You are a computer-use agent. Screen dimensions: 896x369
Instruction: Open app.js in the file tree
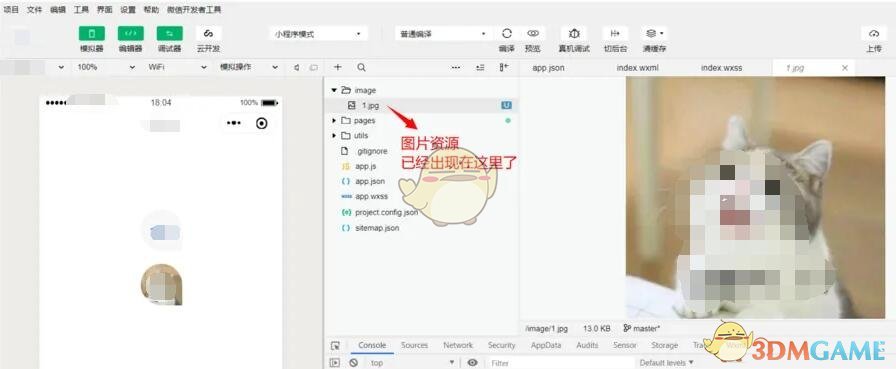[x=365, y=166]
